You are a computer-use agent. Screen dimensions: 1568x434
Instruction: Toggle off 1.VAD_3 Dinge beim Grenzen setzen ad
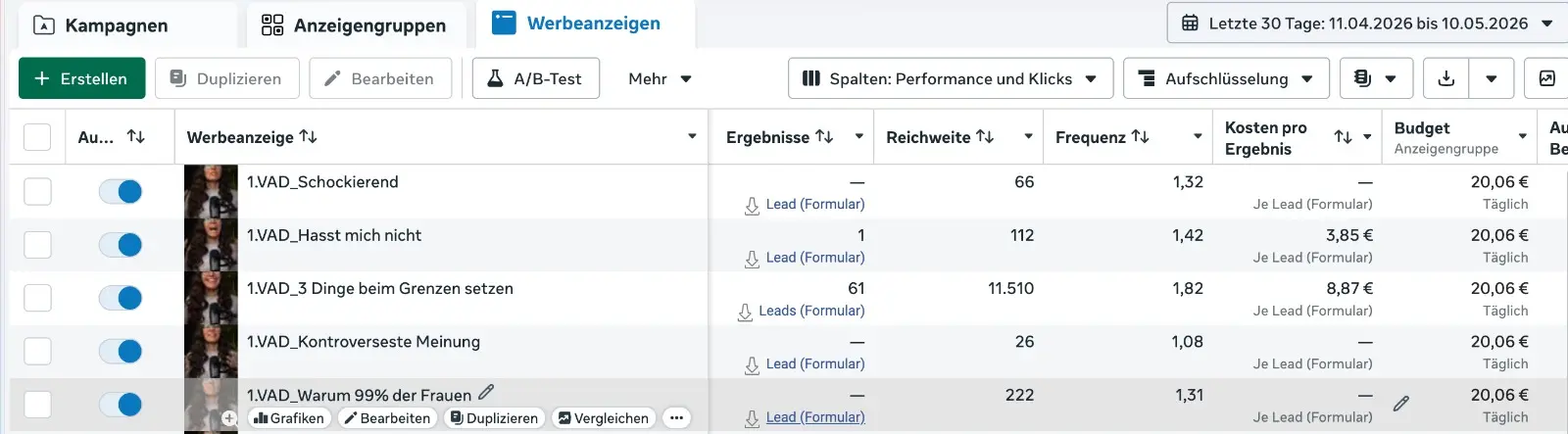pos(121,298)
